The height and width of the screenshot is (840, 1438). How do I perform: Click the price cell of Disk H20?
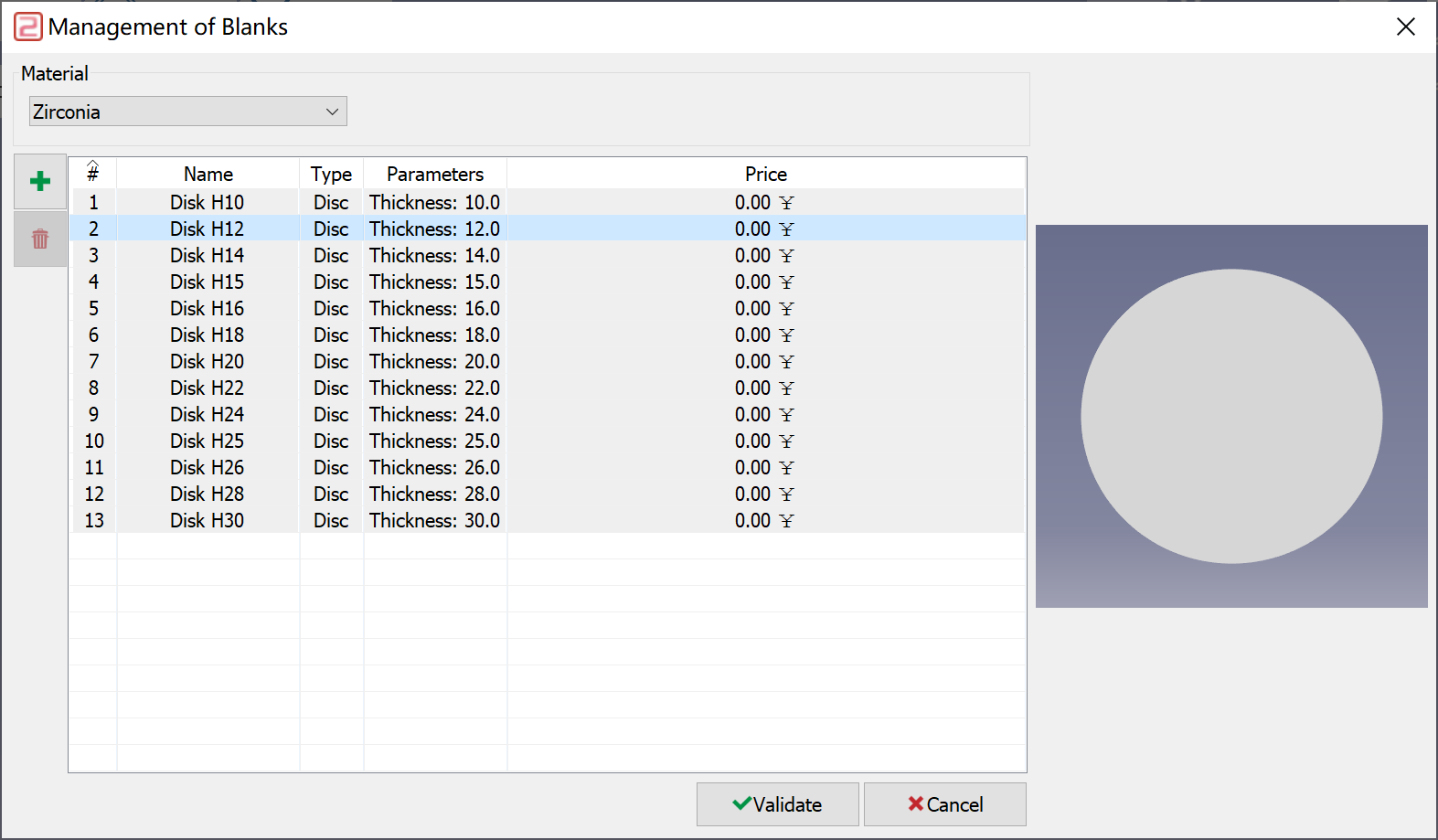(x=766, y=361)
